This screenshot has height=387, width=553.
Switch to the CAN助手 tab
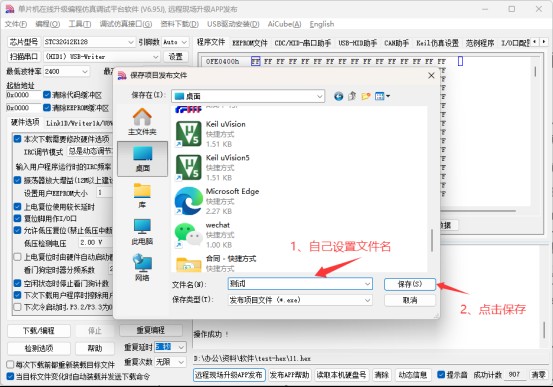(396, 43)
